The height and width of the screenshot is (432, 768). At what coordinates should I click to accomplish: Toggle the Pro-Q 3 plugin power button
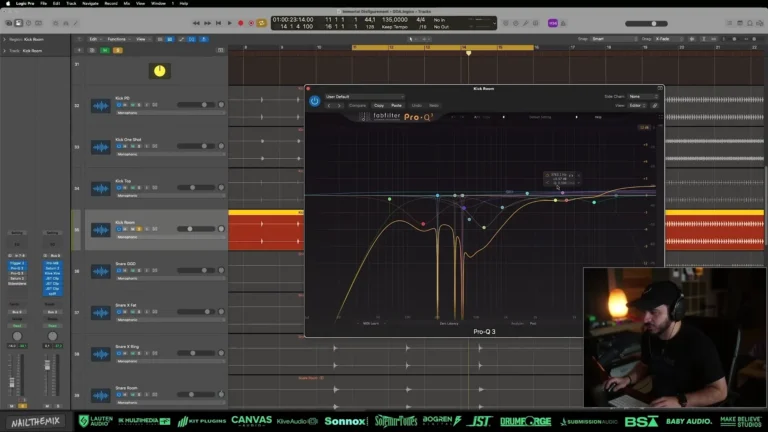[314, 100]
